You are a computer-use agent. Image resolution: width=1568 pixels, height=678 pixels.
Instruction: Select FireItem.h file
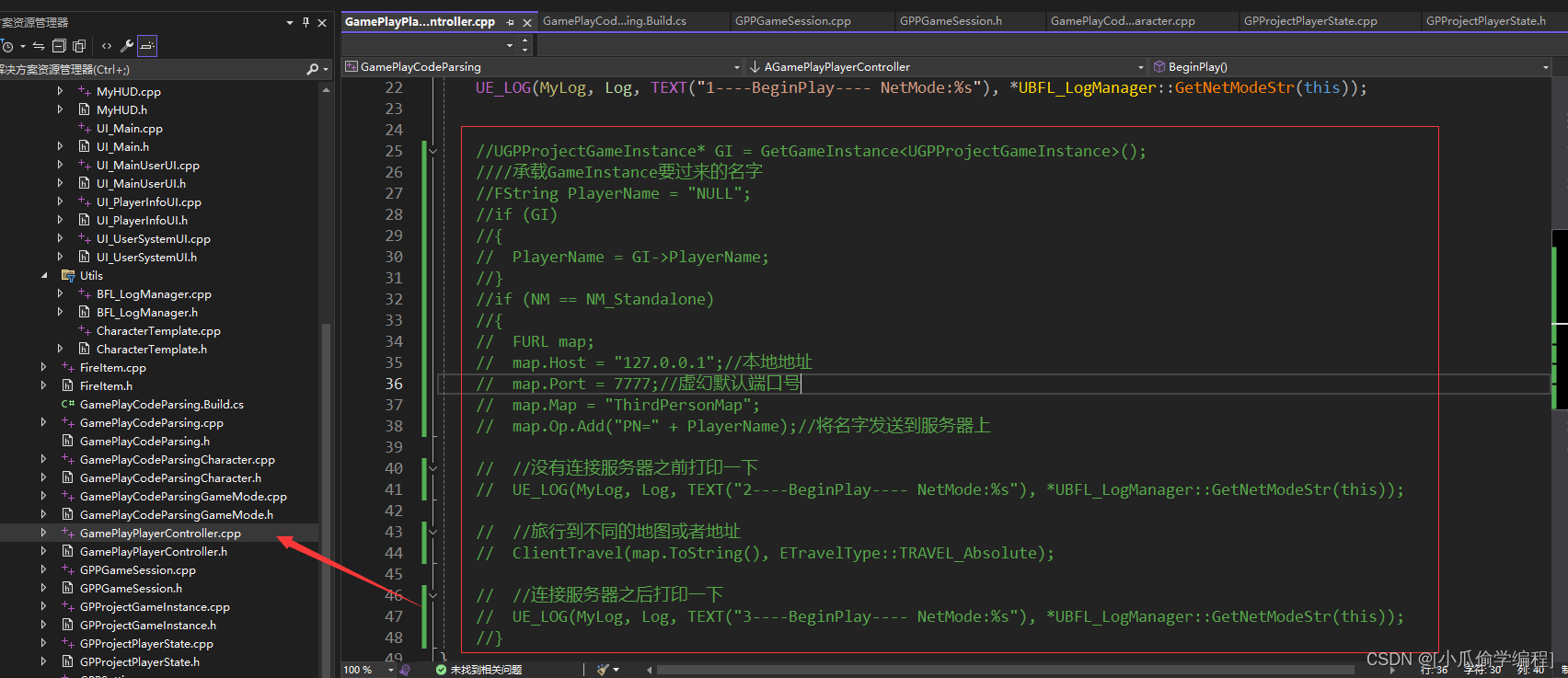106,385
